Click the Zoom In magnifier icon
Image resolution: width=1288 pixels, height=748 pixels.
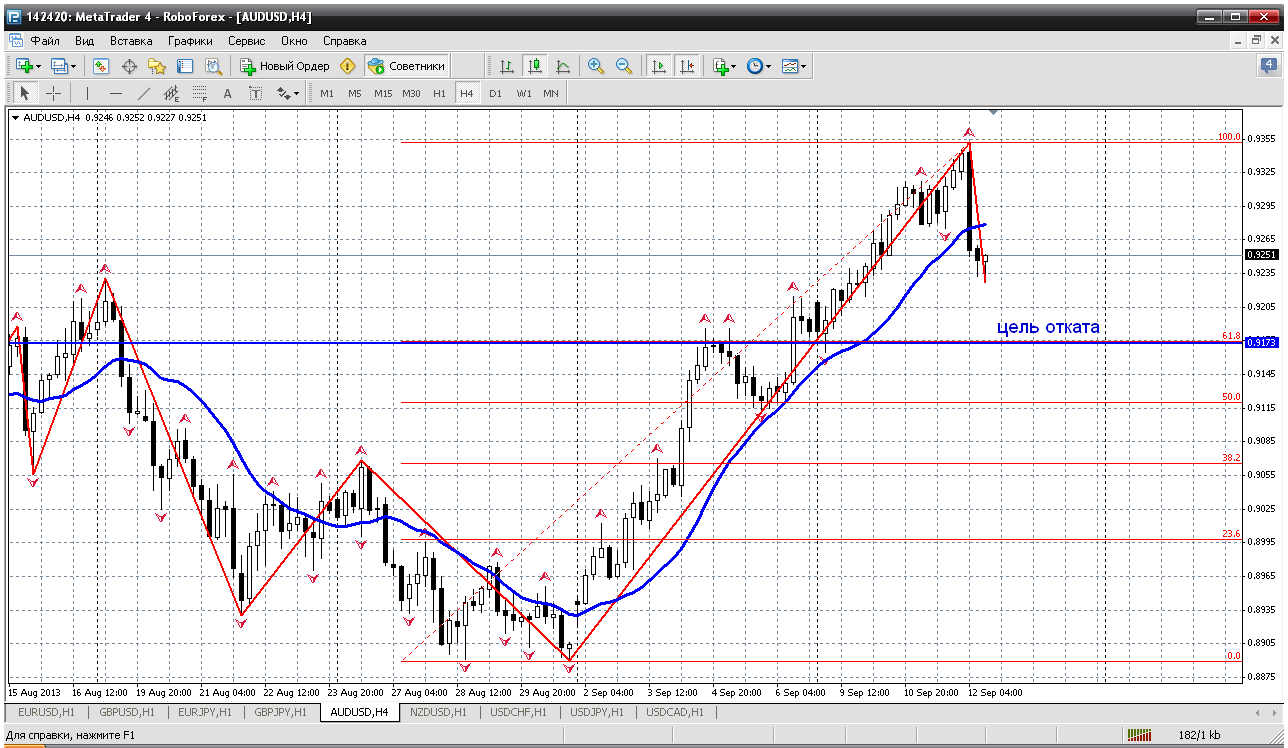[596, 66]
